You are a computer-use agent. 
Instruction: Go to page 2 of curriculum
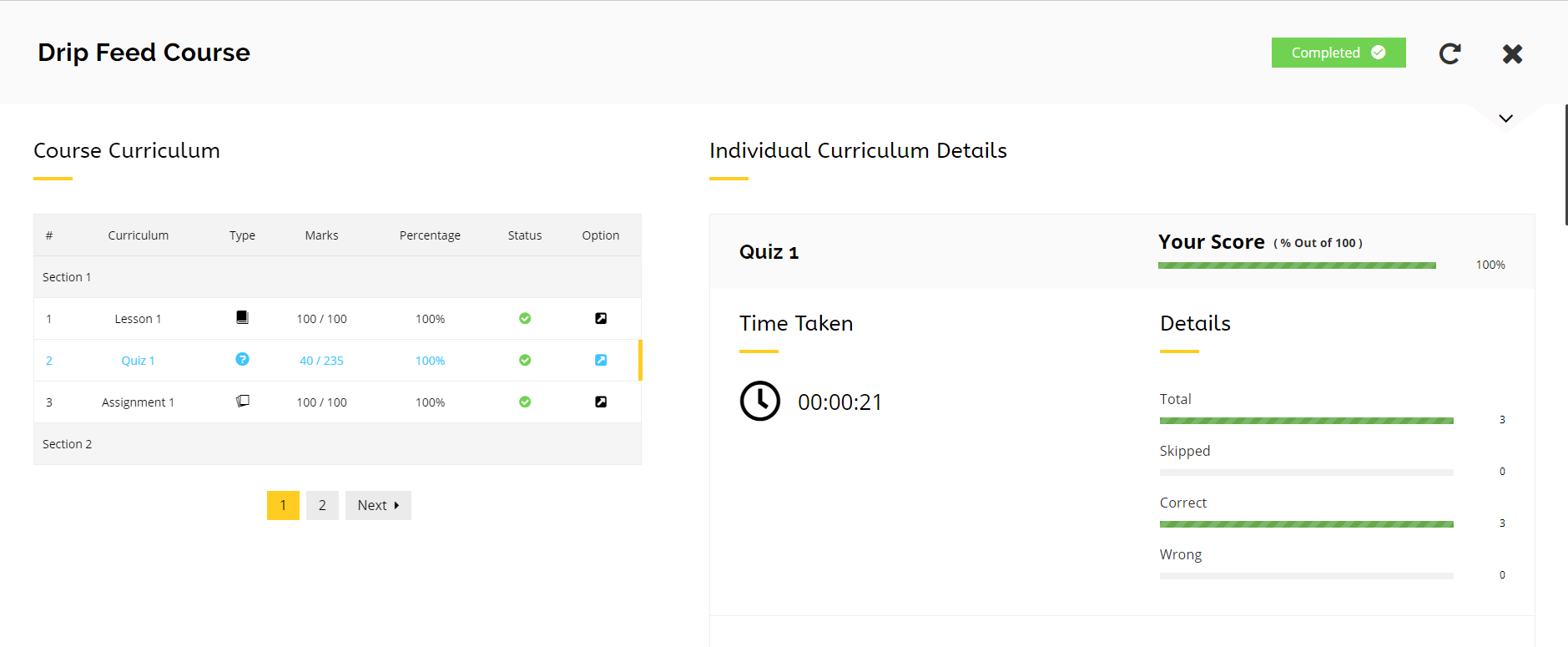(322, 505)
